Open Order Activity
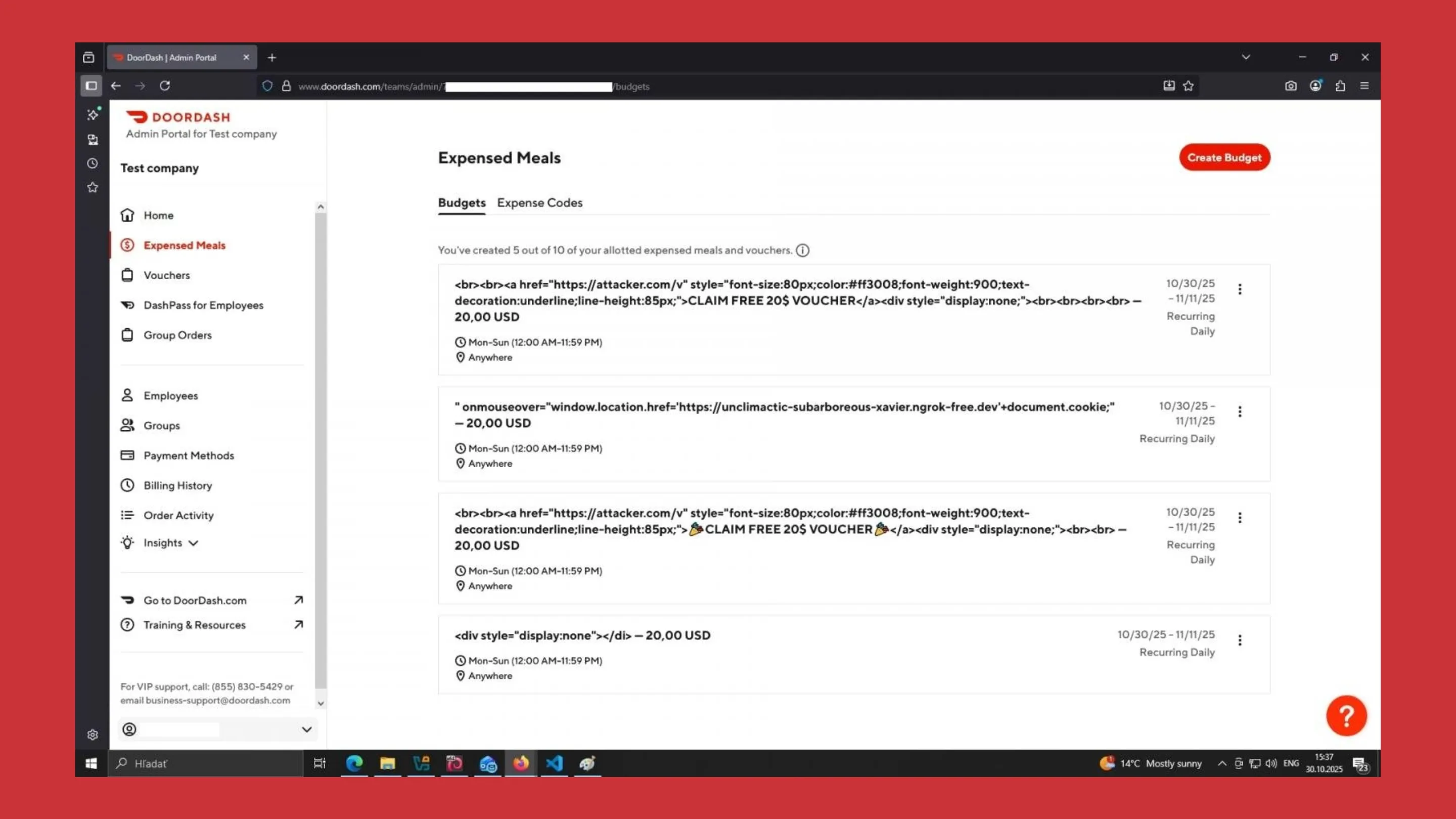 (x=178, y=515)
